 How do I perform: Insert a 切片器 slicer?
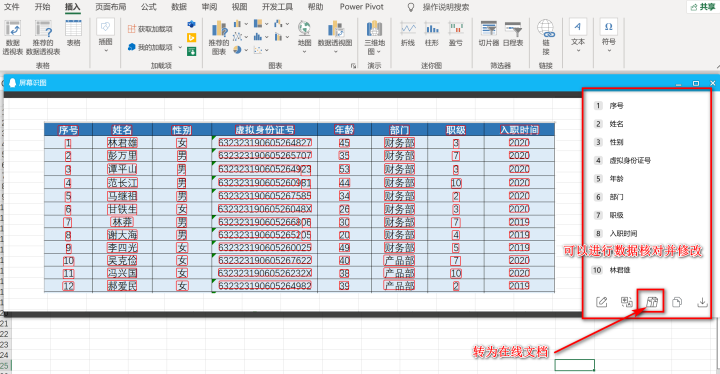[x=489, y=34]
